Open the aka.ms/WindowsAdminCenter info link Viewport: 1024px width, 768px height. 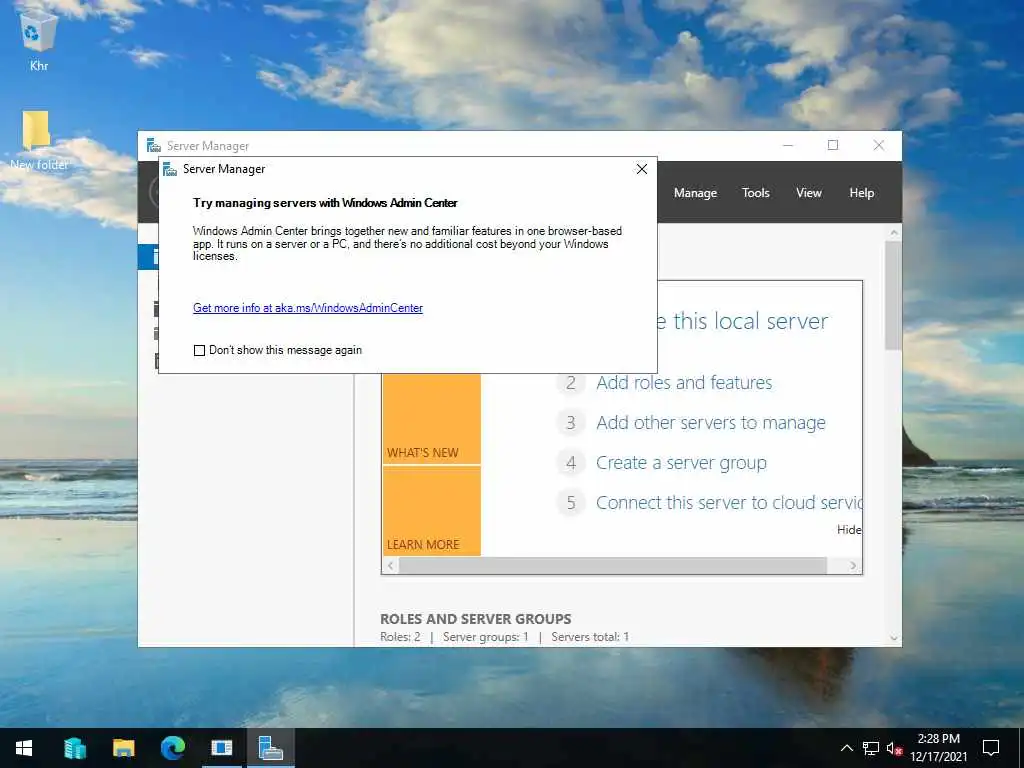pos(308,308)
